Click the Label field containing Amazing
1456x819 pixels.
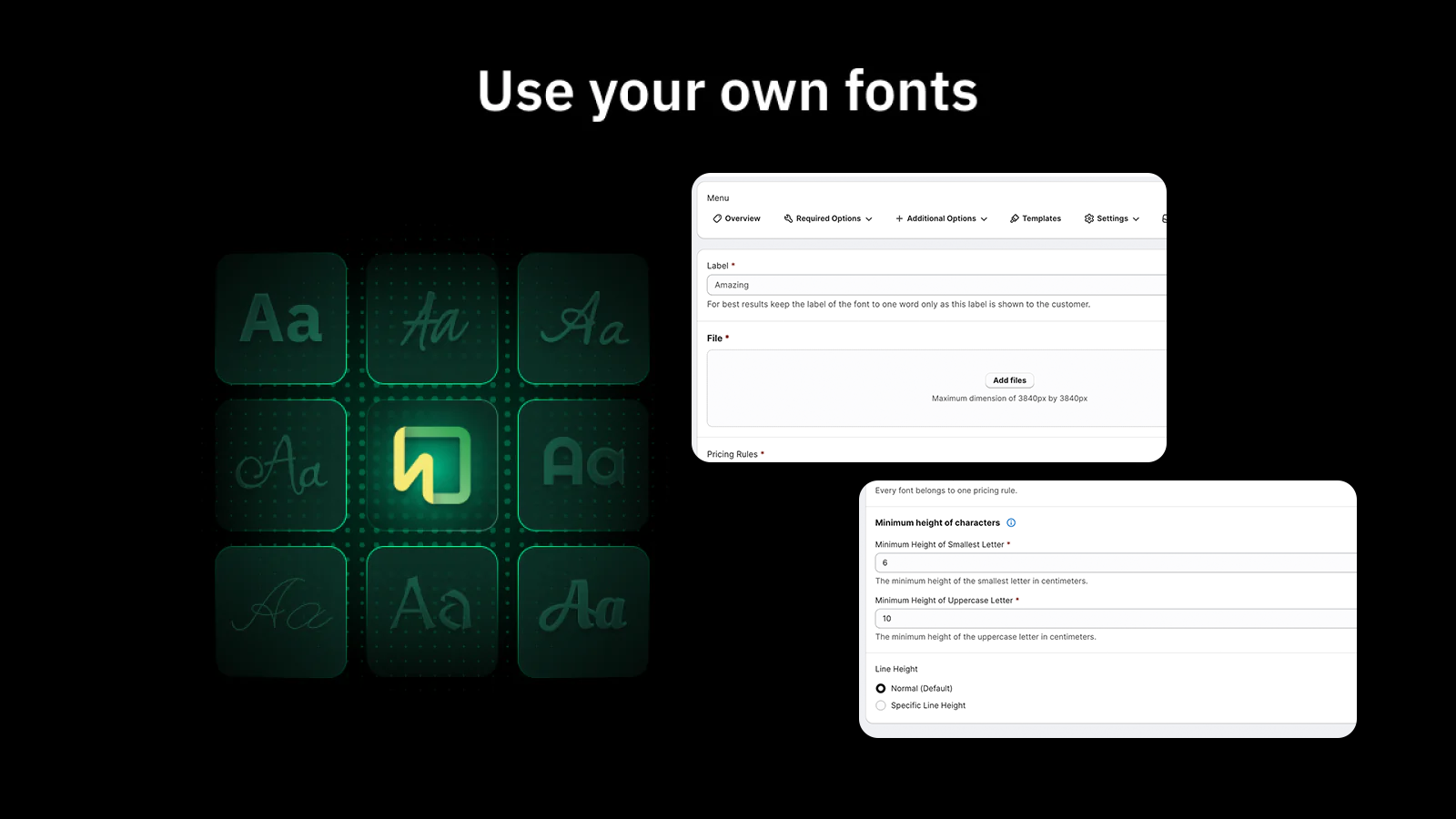click(935, 286)
